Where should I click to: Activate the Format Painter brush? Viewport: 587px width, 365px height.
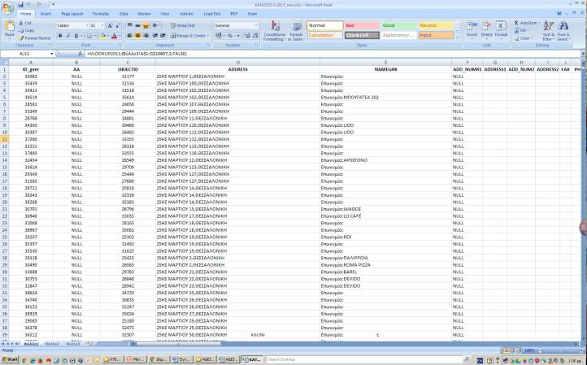[22, 38]
